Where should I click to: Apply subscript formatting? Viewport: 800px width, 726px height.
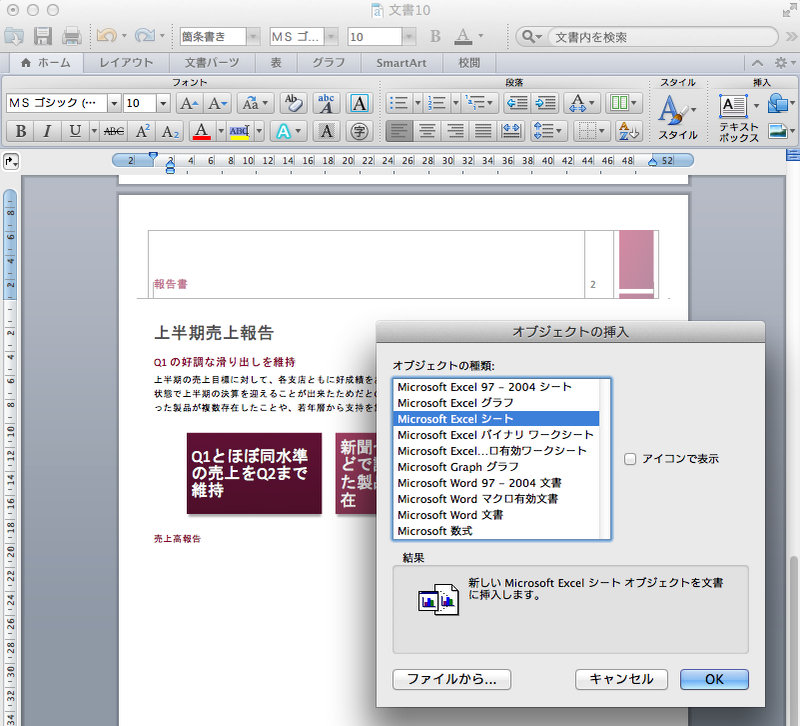pos(170,131)
